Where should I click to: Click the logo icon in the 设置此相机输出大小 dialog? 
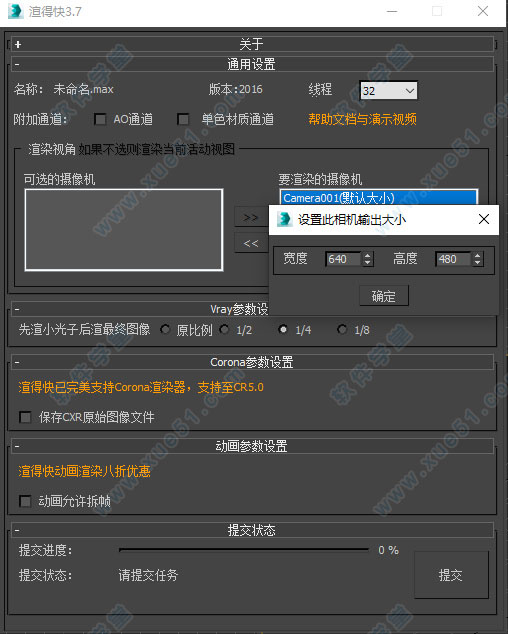tap(284, 219)
